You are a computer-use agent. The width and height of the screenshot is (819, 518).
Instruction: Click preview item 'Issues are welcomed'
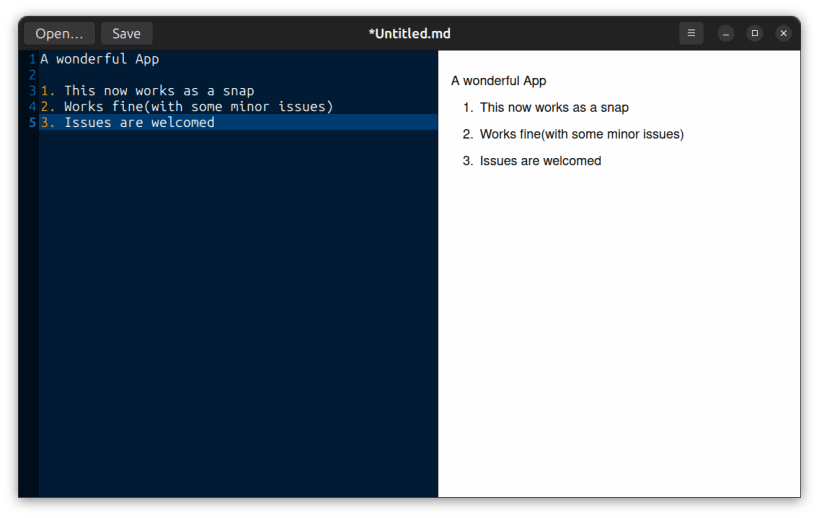[x=541, y=161]
